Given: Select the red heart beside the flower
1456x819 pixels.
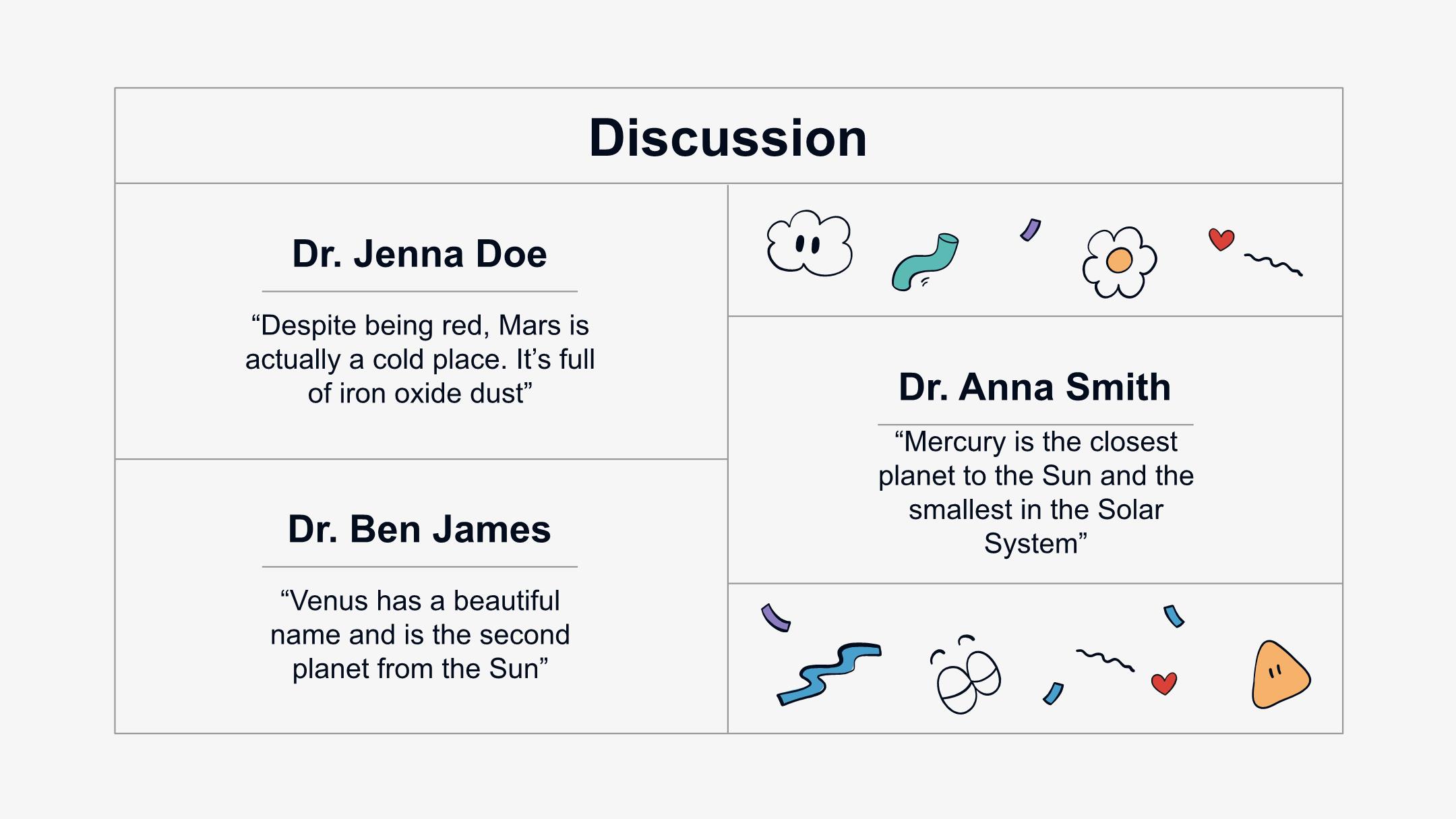Looking at the screenshot, I should 1221,239.
